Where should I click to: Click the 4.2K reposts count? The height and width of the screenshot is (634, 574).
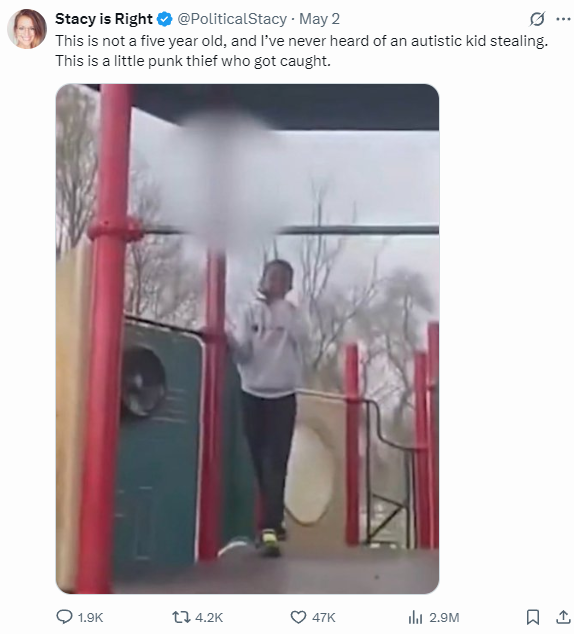209,617
